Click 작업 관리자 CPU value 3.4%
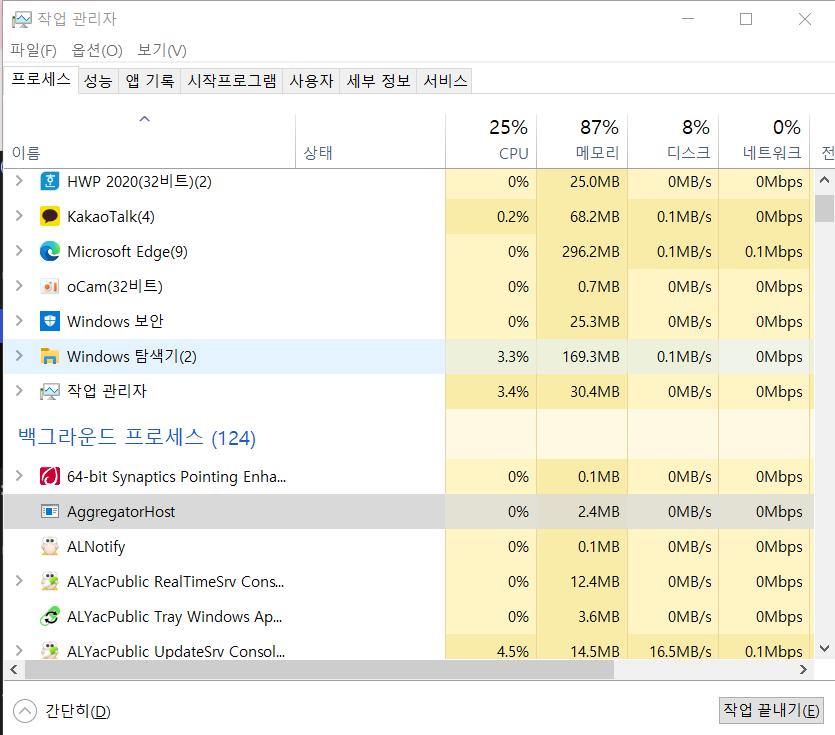The image size is (835, 735). point(513,391)
